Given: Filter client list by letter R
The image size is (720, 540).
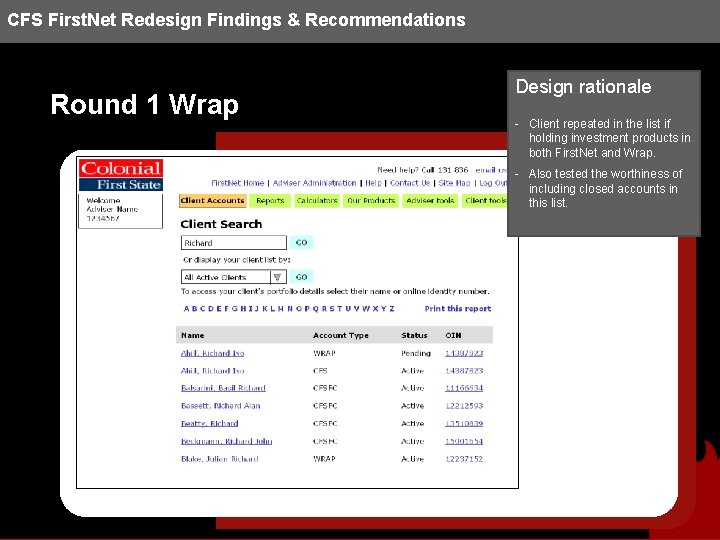Looking at the screenshot, I should (x=324, y=309).
